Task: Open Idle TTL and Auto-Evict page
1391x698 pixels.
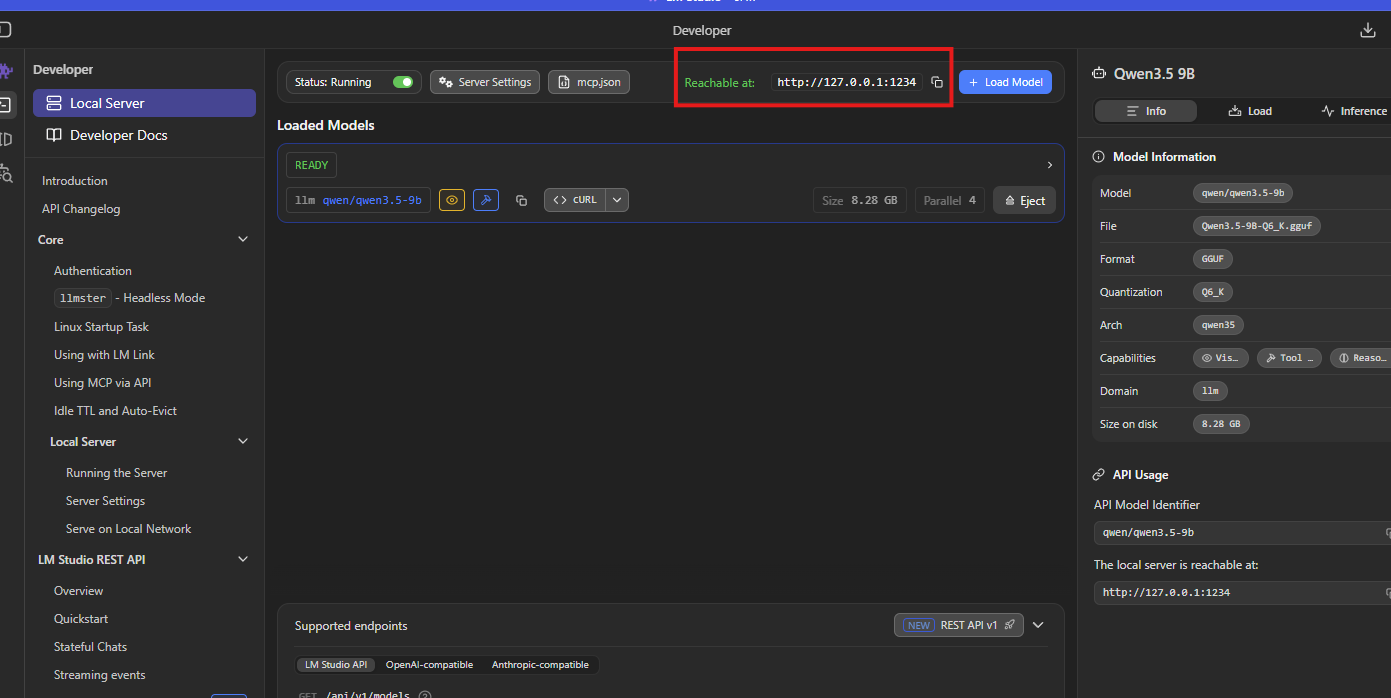Action: coord(115,411)
